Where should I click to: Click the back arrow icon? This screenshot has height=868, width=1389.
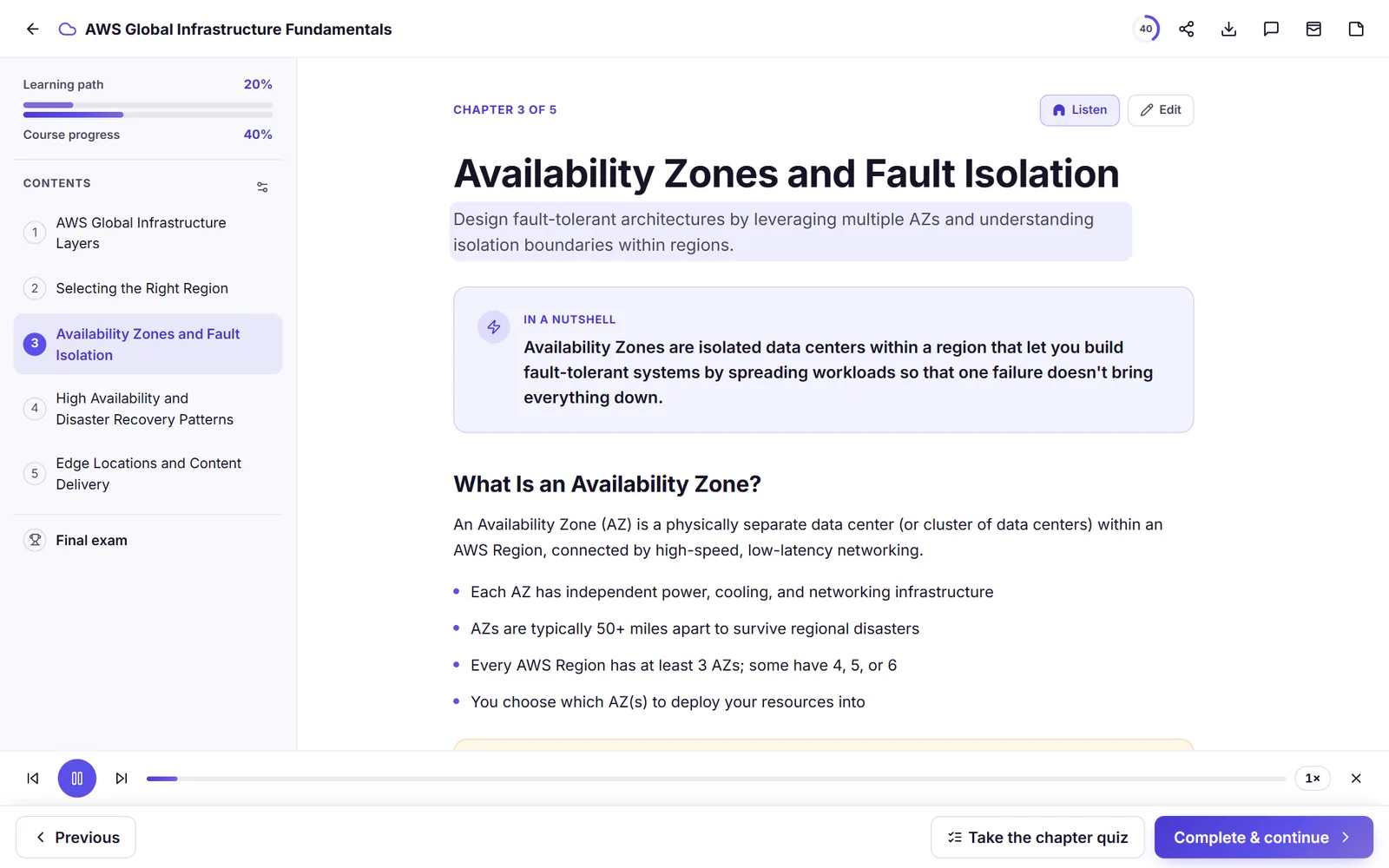pyautogui.click(x=32, y=29)
